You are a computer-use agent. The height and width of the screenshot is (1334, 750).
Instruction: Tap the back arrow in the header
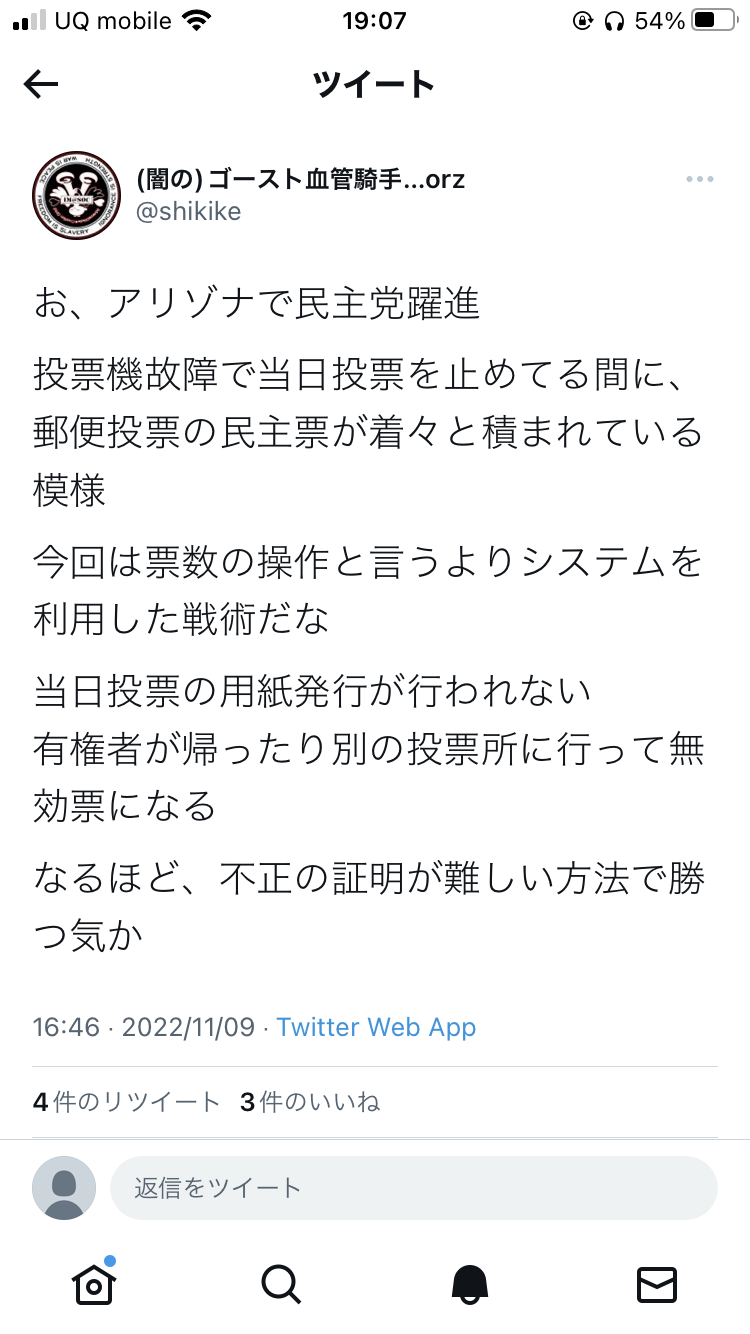pyautogui.click(x=41, y=85)
